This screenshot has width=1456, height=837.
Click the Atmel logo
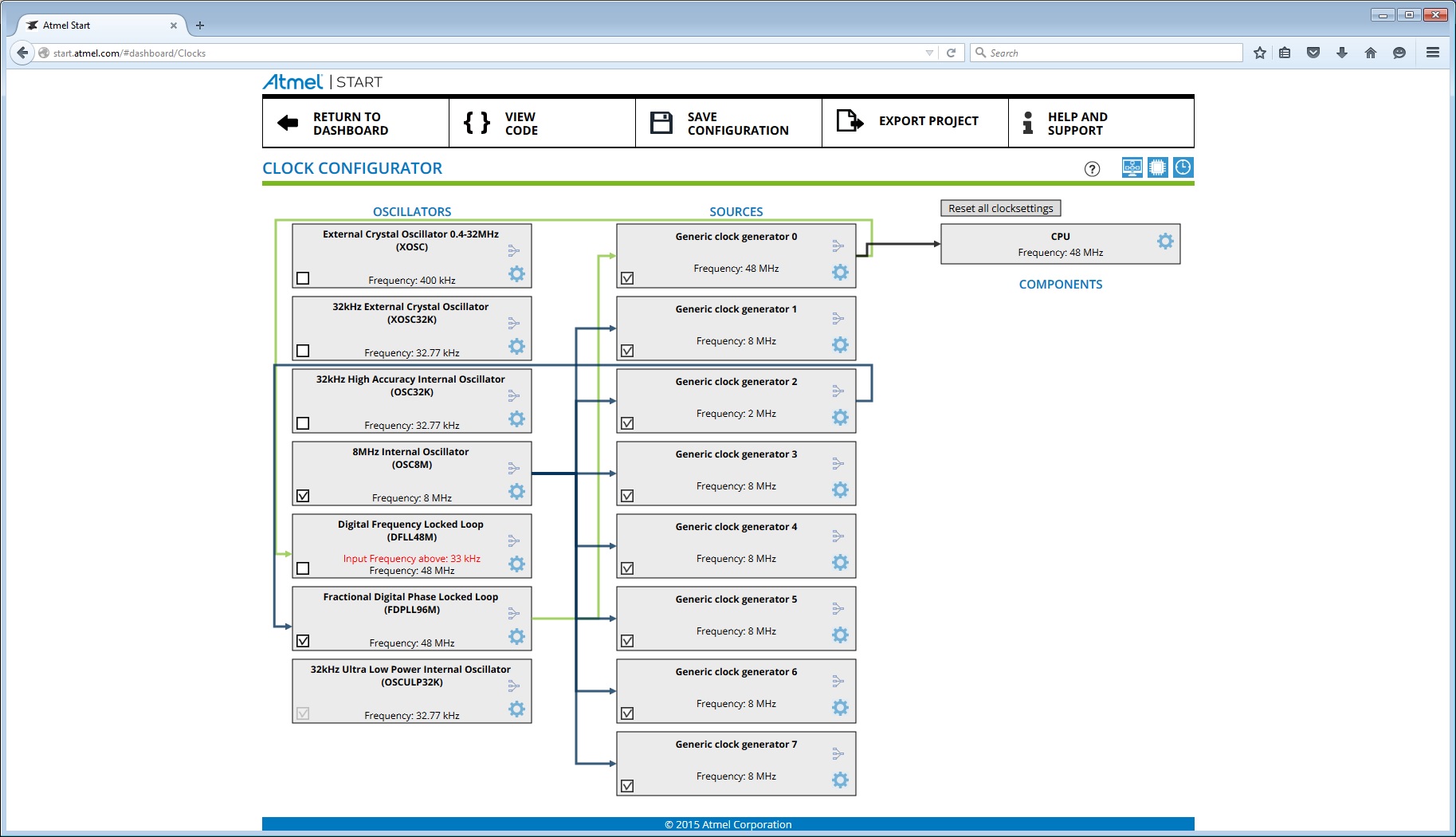(292, 81)
